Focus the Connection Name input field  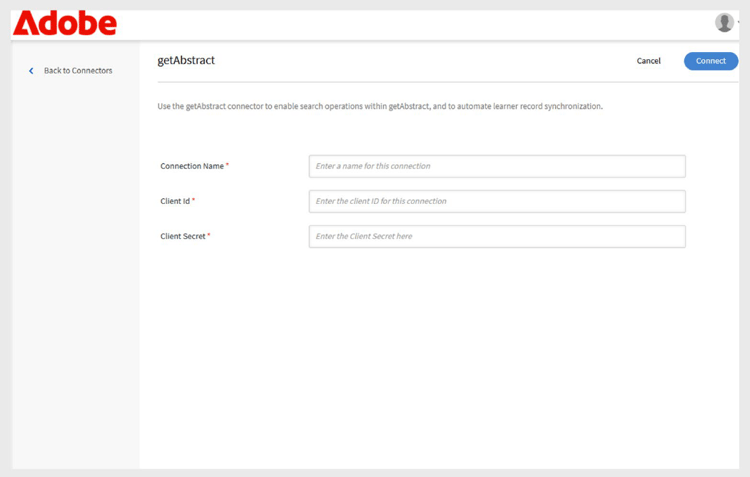click(x=497, y=166)
